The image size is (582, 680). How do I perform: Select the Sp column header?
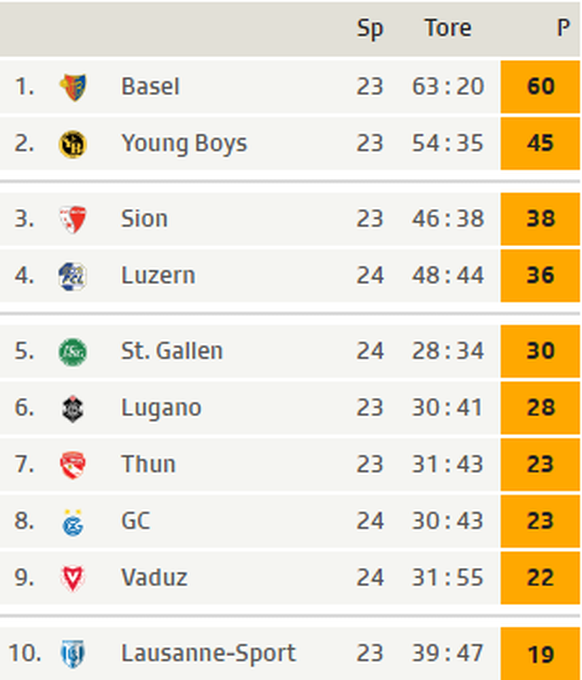coord(370,29)
